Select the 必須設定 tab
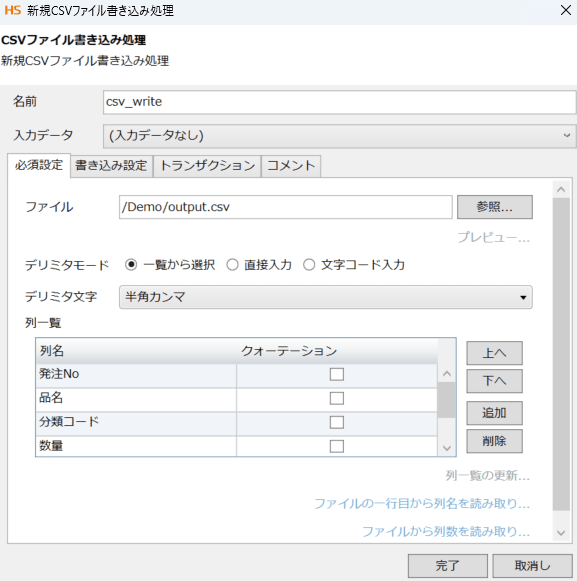The width and height of the screenshot is (577, 581). pyautogui.click(x=39, y=165)
